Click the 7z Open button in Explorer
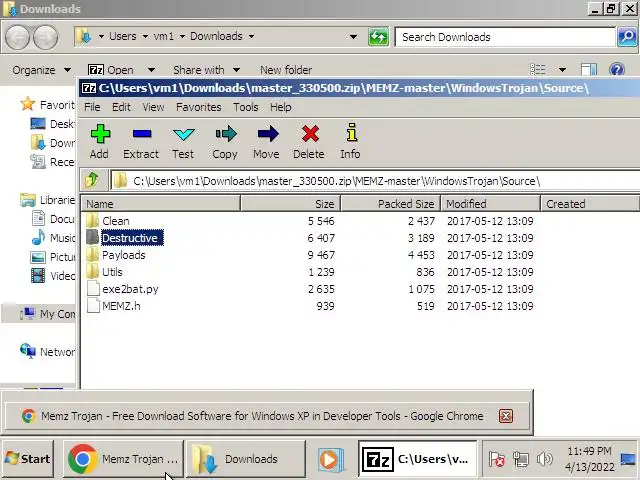This screenshot has width=640, height=480. [x=111, y=70]
